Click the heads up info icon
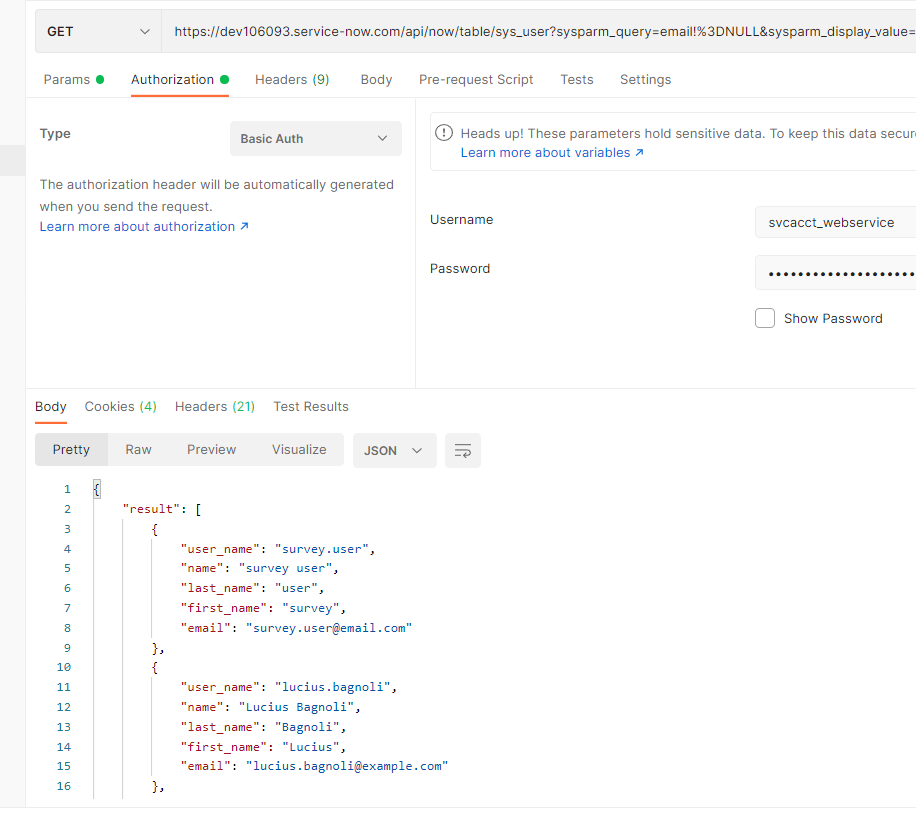 coord(444,133)
